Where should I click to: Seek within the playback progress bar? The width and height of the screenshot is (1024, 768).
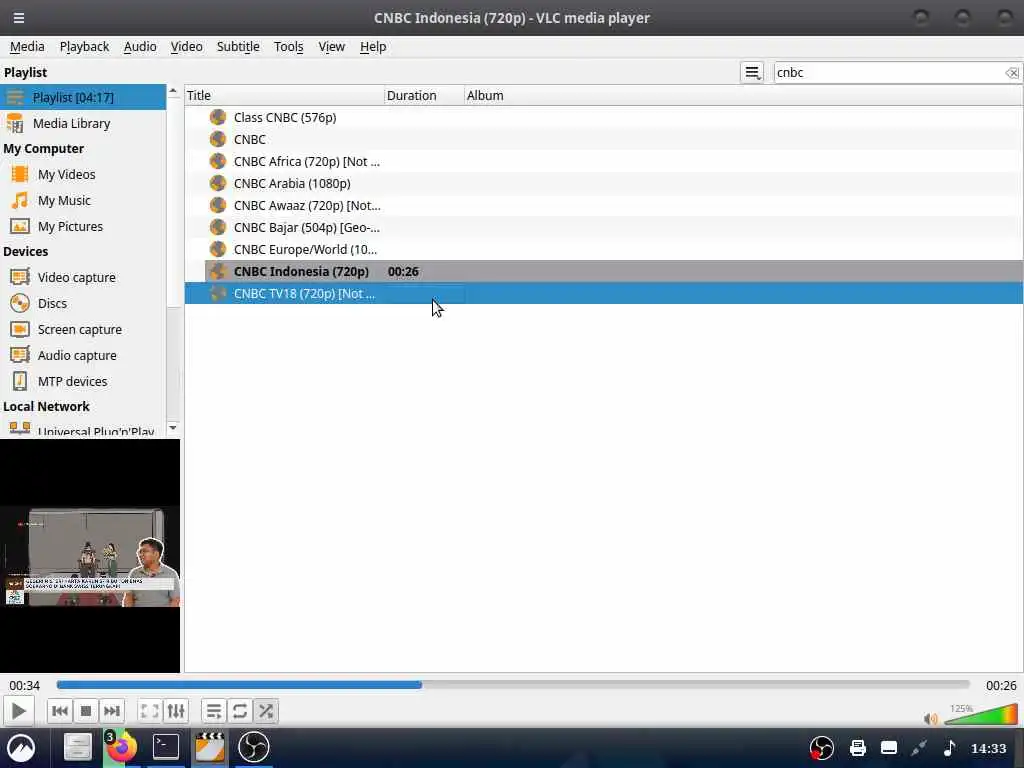(513, 685)
